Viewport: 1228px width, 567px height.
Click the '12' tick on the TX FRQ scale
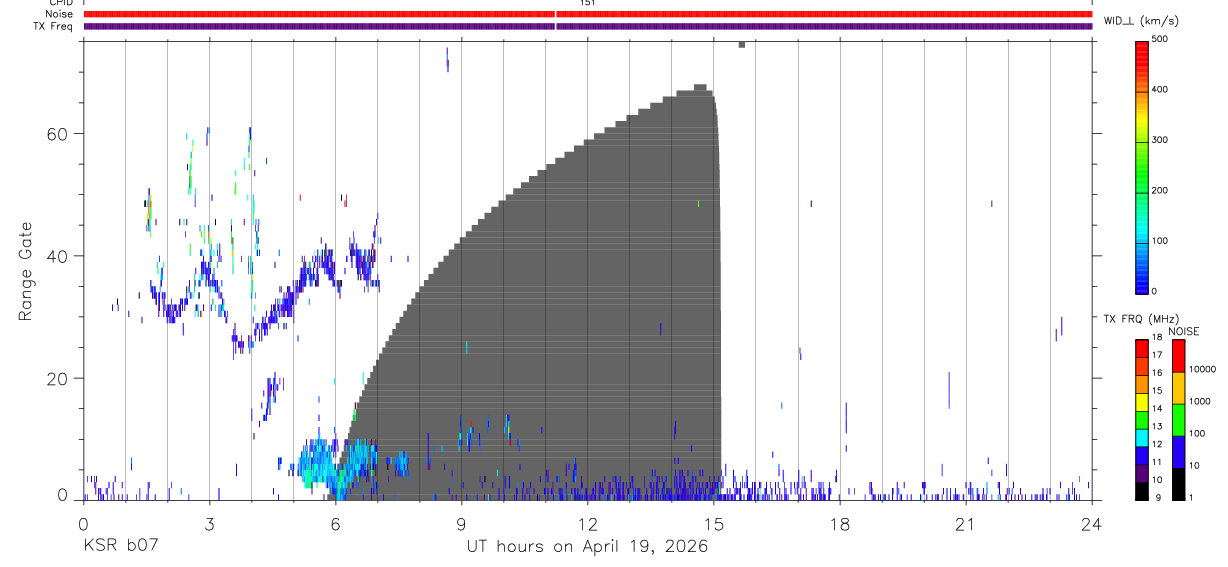coord(1158,444)
